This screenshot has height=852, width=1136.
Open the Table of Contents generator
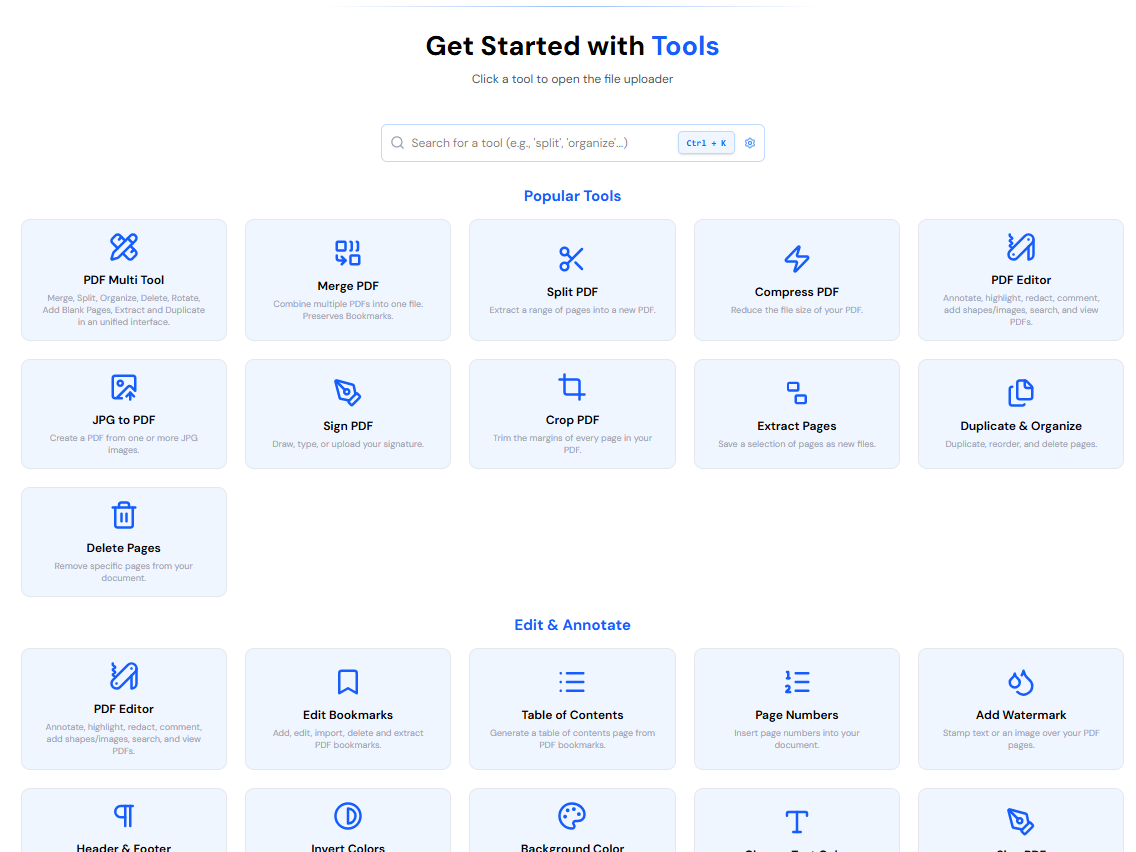click(x=572, y=709)
